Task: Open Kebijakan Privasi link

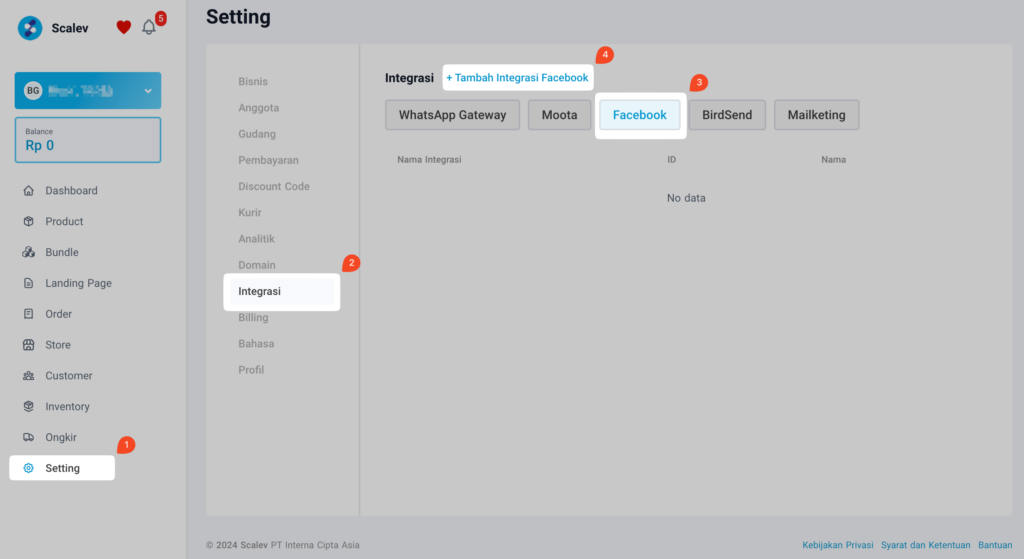Action: click(x=837, y=545)
